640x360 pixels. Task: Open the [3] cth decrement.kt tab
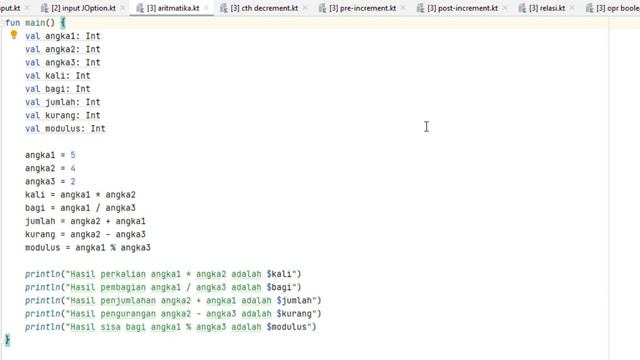click(264, 8)
